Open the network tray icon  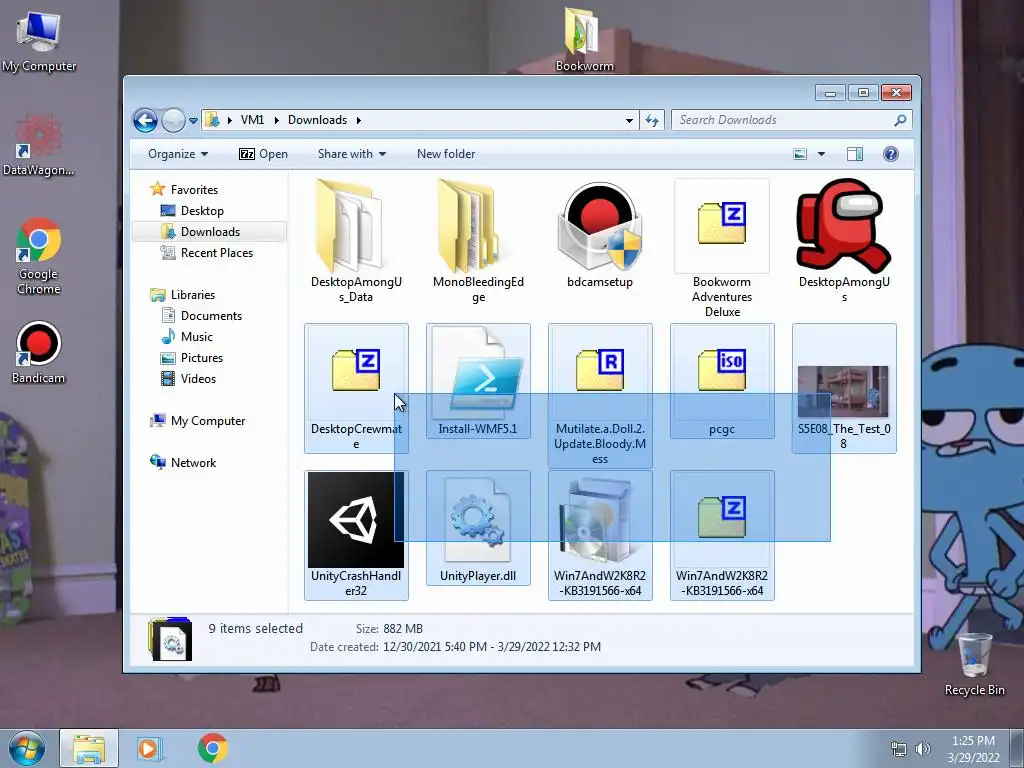(899, 748)
